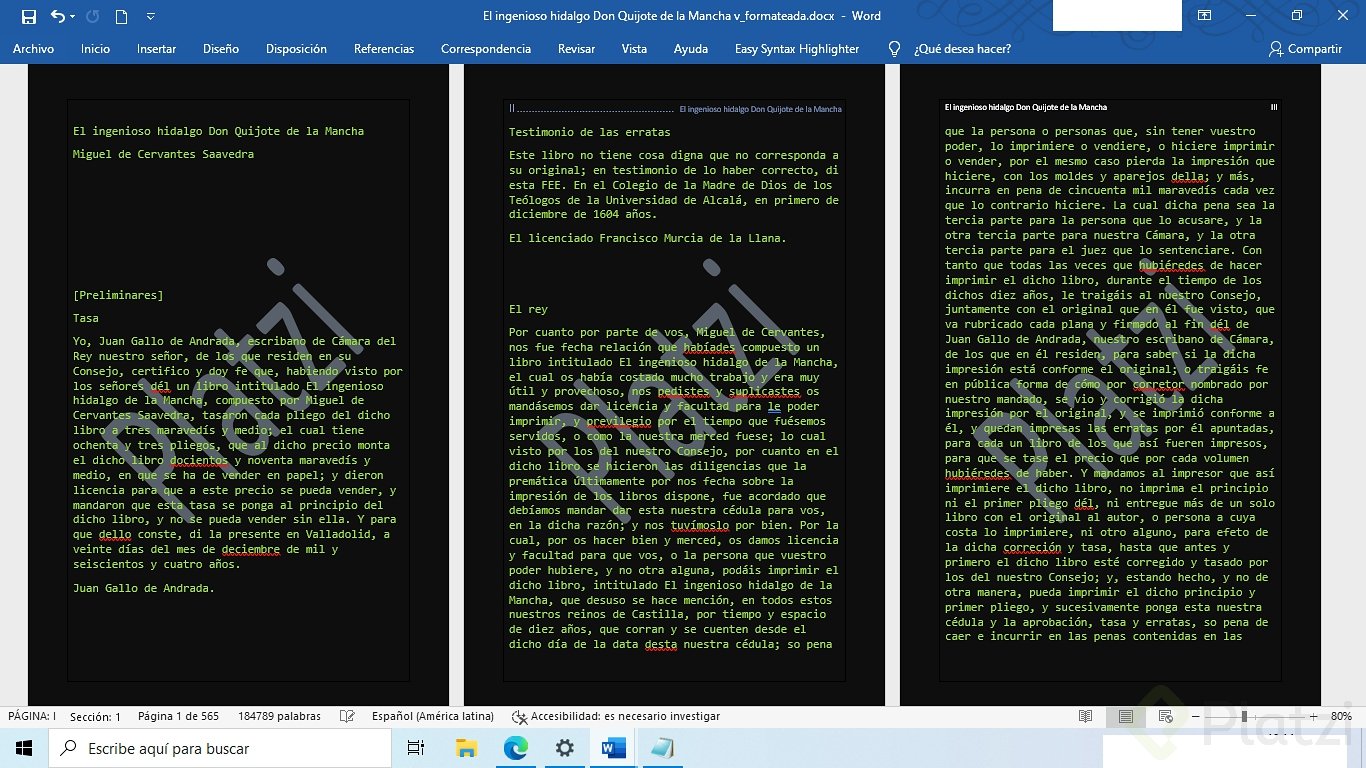Select the Vista tab
The image size is (1366, 768).
(x=634, y=49)
